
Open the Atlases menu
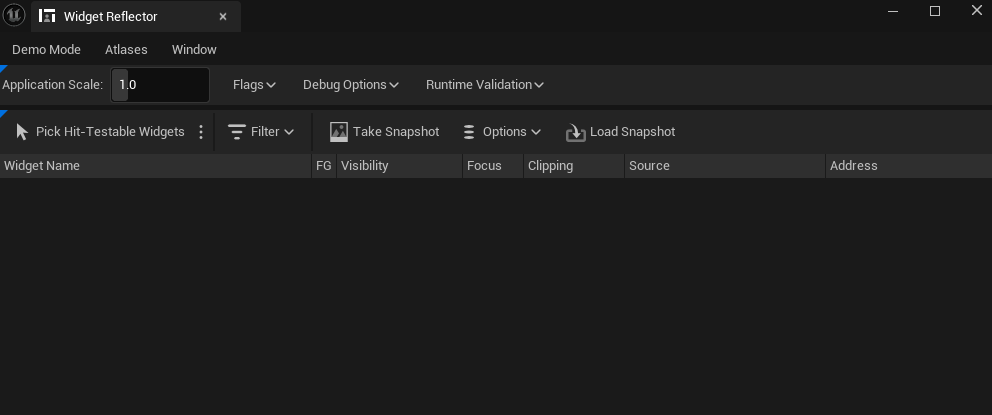[x=126, y=49]
